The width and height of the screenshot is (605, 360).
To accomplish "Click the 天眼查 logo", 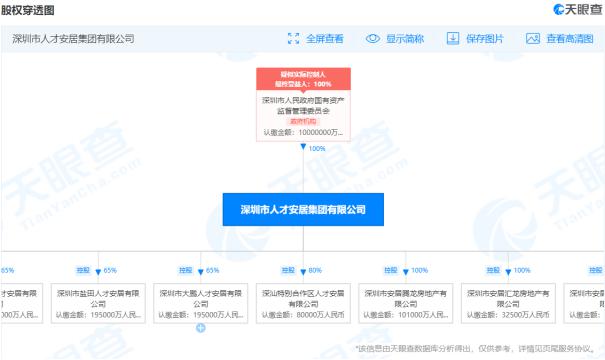I will [577, 10].
